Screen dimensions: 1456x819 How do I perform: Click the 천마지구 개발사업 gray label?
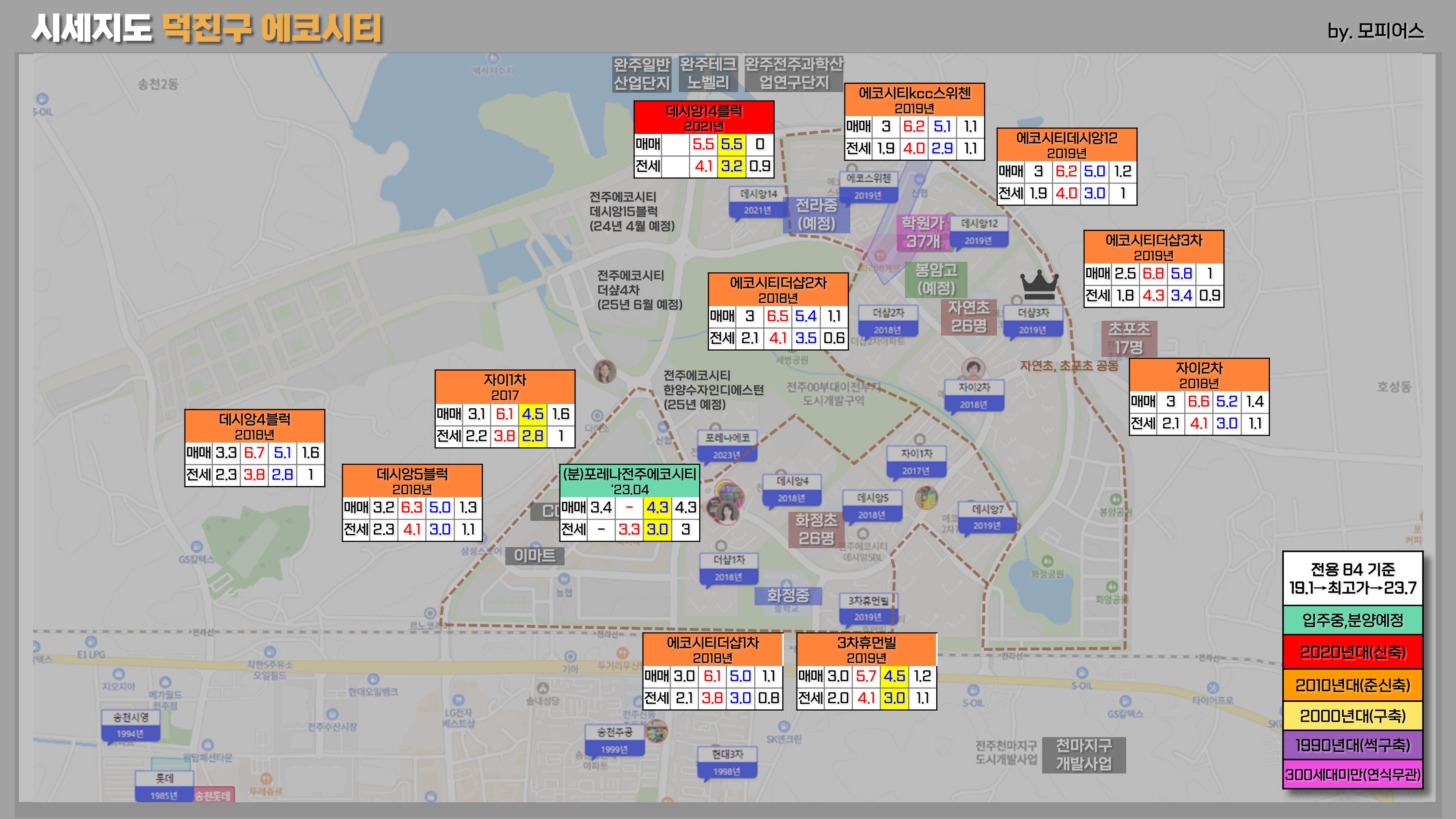point(1084,755)
